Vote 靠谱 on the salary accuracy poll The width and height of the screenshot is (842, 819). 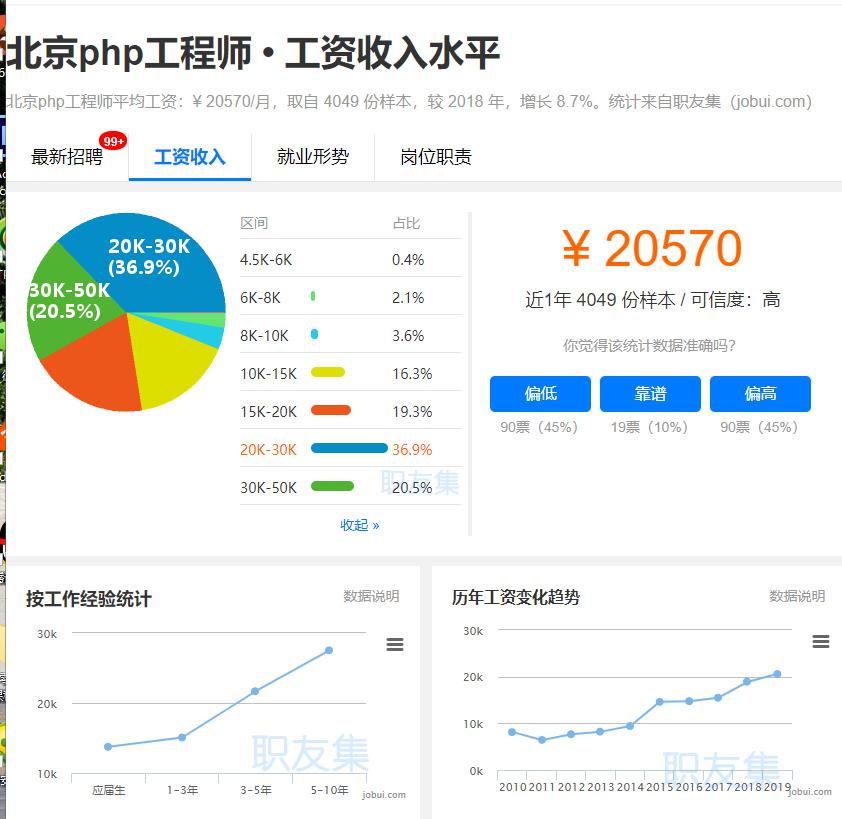650,394
